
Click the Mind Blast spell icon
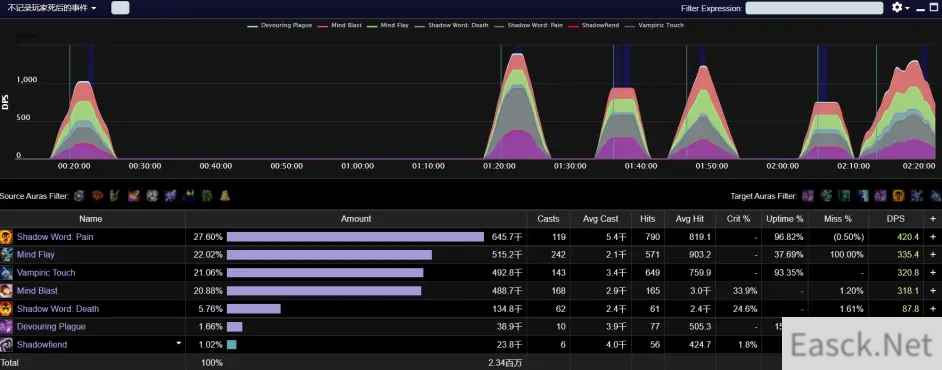[x=6, y=291]
